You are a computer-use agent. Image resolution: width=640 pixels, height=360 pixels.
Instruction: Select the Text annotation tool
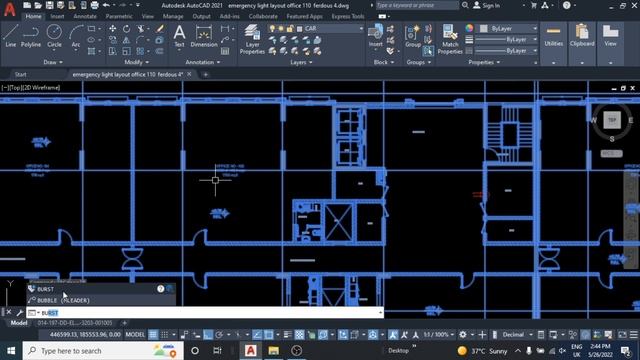coord(179,36)
